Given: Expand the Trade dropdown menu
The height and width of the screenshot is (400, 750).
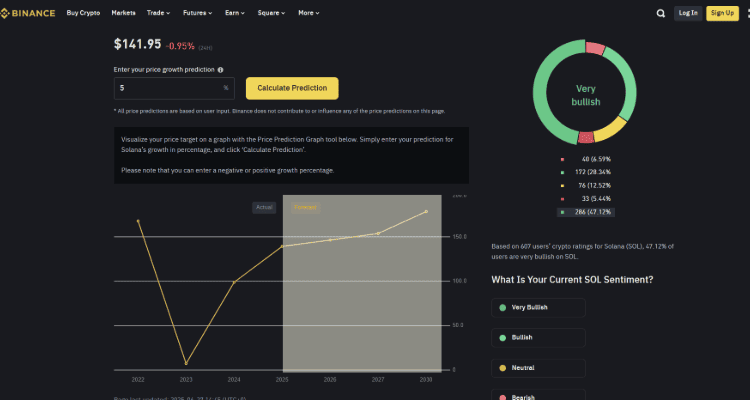Looking at the screenshot, I should (157, 13).
